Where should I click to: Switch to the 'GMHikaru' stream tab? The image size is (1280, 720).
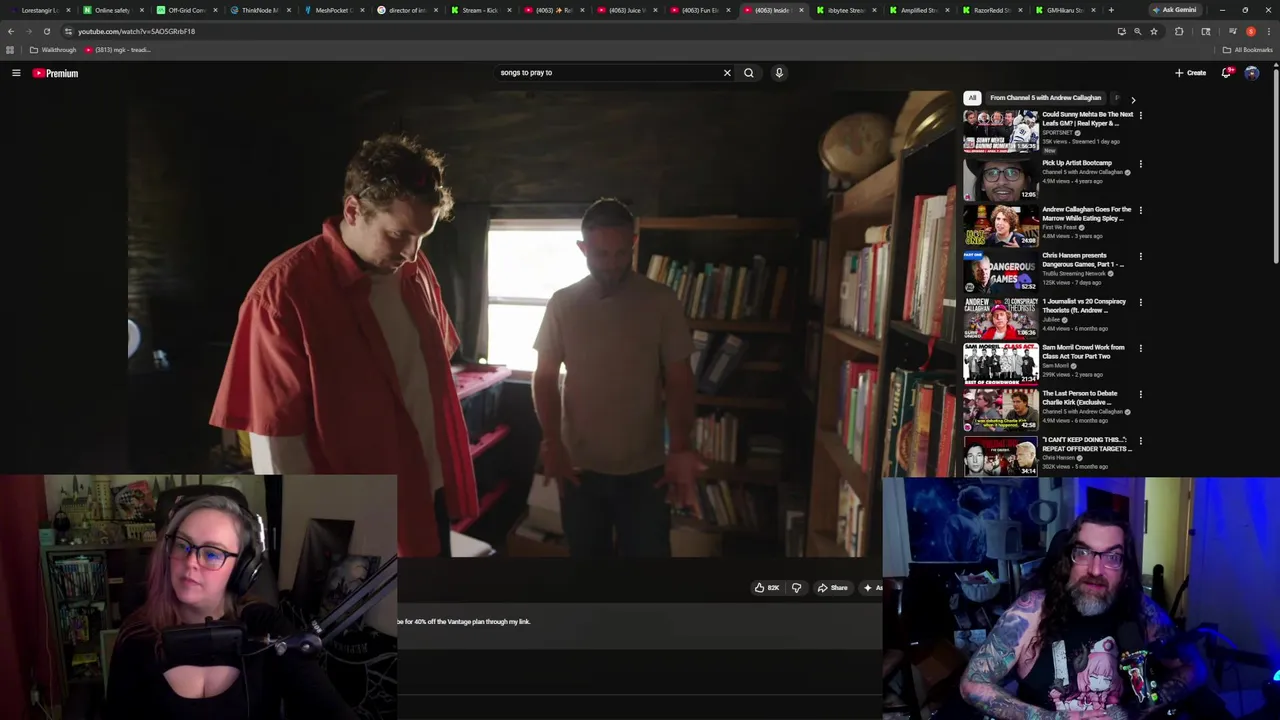(x=1065, y=10)
